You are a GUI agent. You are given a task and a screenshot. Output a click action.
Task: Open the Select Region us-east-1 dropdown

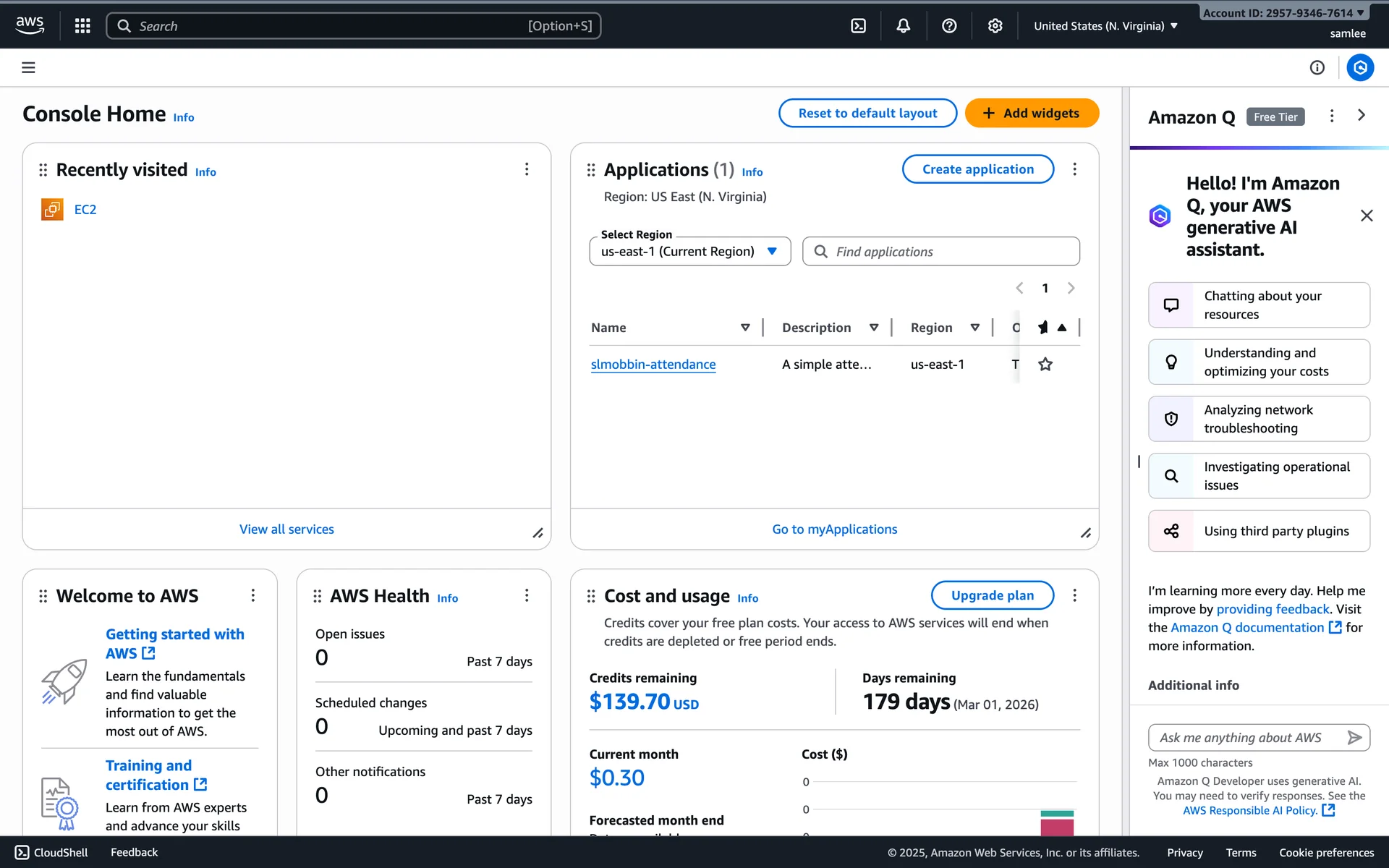click(689, 251)
